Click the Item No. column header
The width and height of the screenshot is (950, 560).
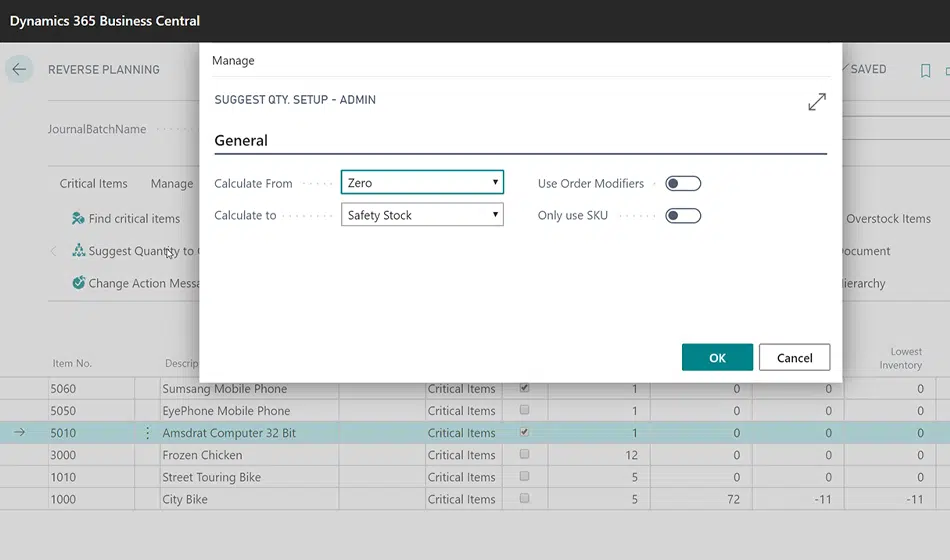(71, 364)
